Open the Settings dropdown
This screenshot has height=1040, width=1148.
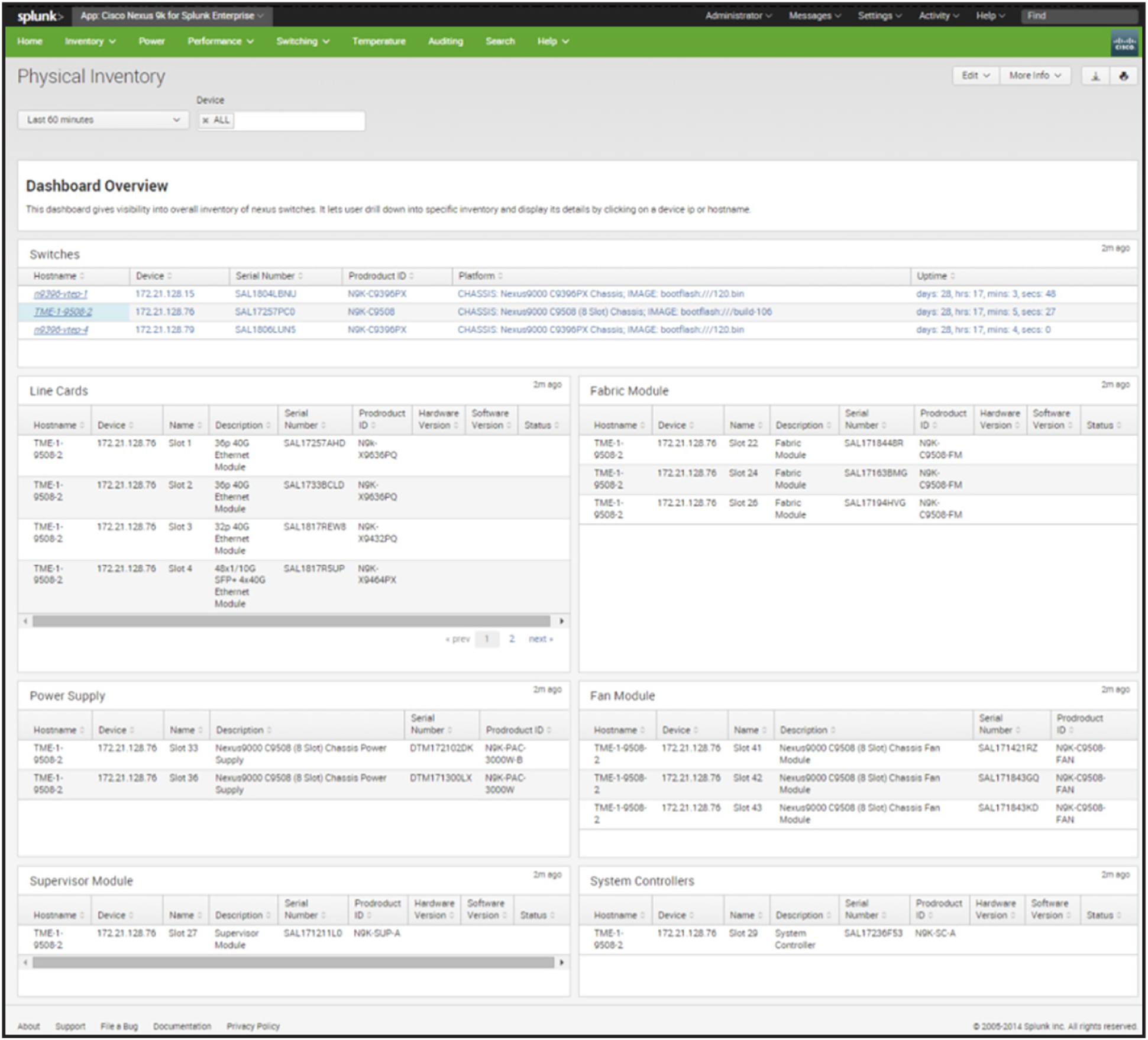click(x=879, y=16)
